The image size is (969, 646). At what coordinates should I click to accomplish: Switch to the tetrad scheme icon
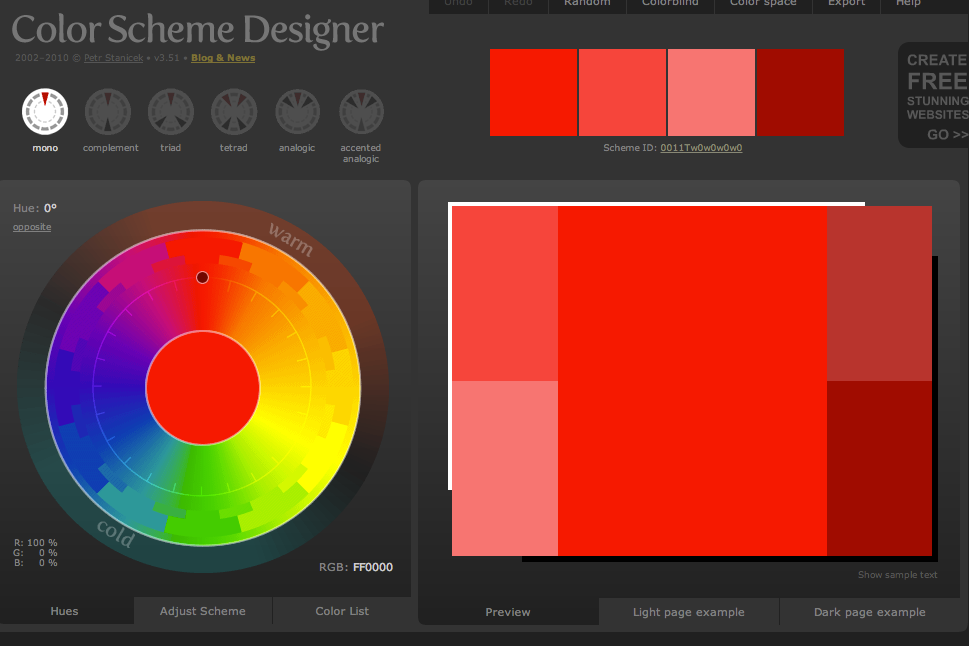234,112
